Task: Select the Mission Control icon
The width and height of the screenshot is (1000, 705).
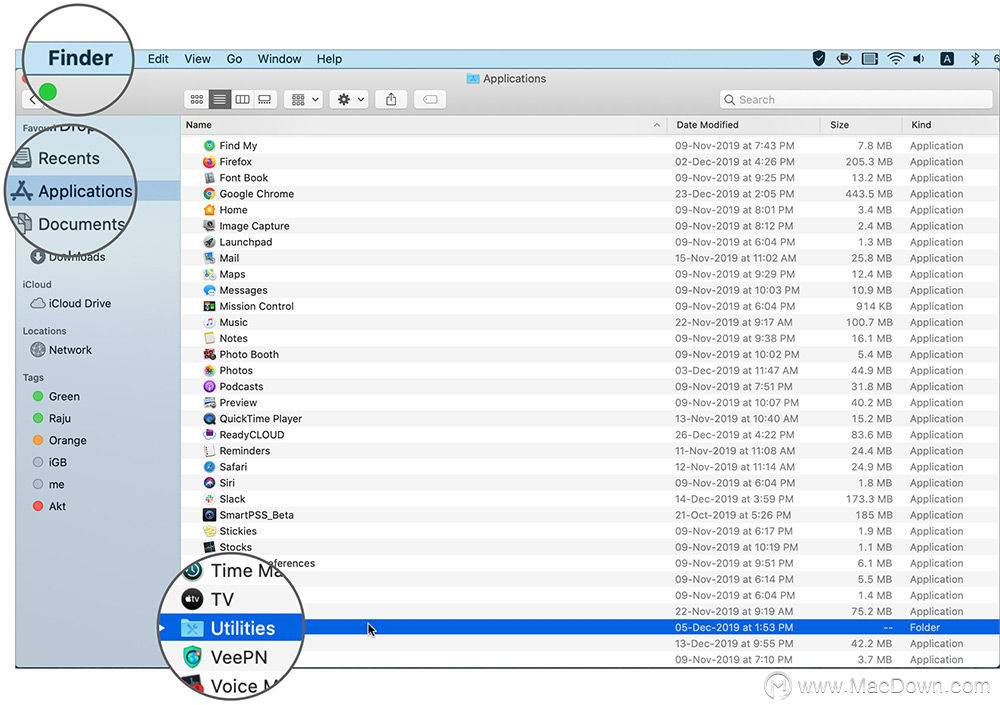Action: [x=209, y=306]
